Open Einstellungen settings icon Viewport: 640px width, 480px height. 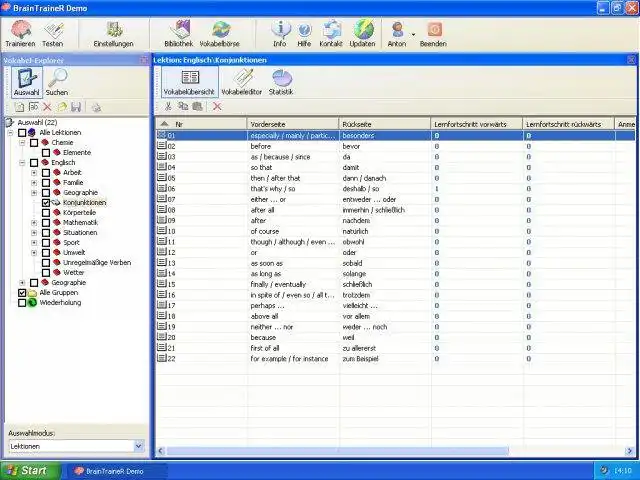tap(113, 33)
